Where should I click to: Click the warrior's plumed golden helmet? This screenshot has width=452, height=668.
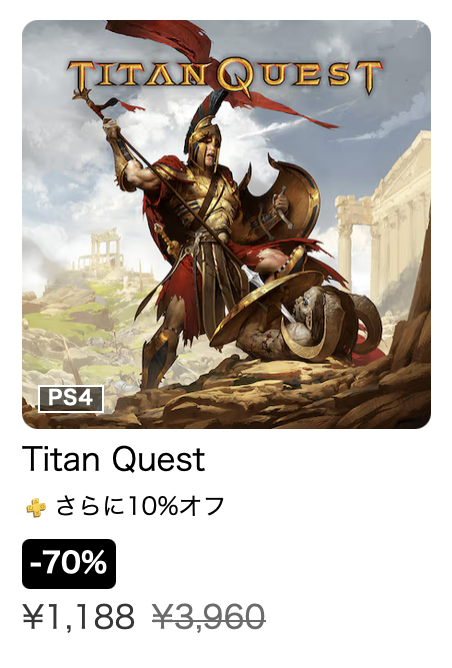pos(204,132)
